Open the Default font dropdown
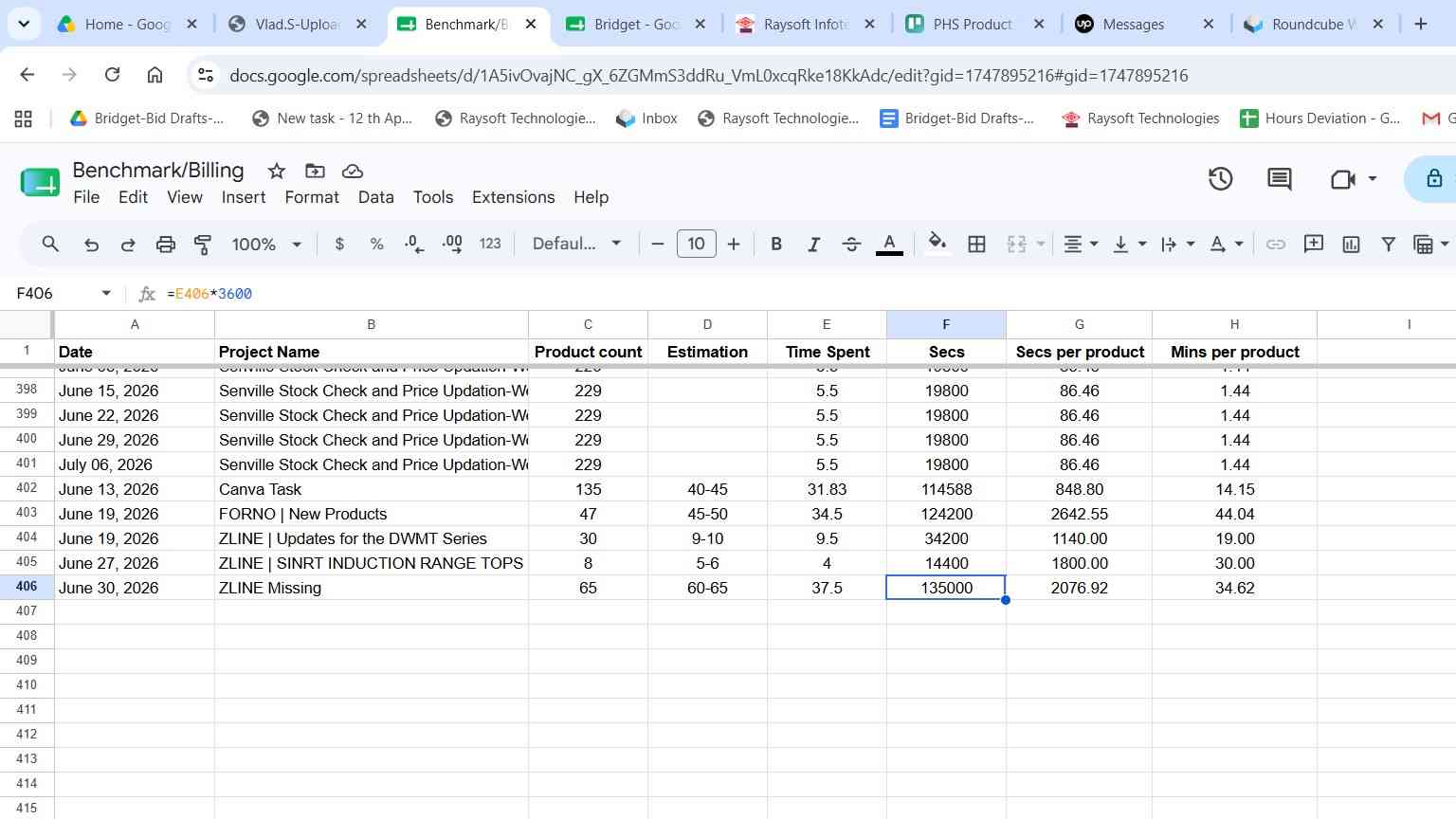1456x819 pixels. point(576,244)
